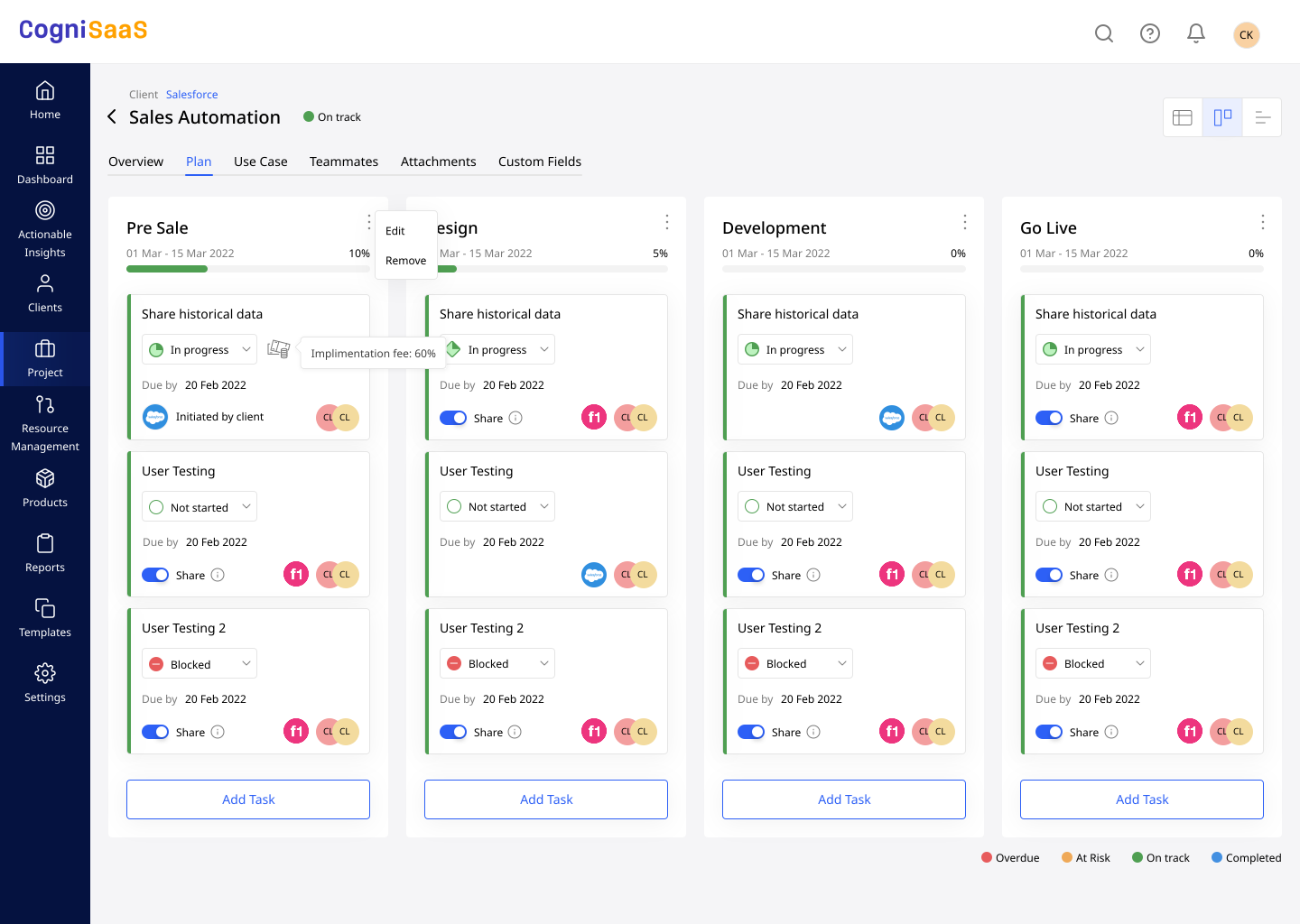Toggle Share on Design User Testing 2
The height and width of the screenshot is (924, 1300).
tap(453, 732)
